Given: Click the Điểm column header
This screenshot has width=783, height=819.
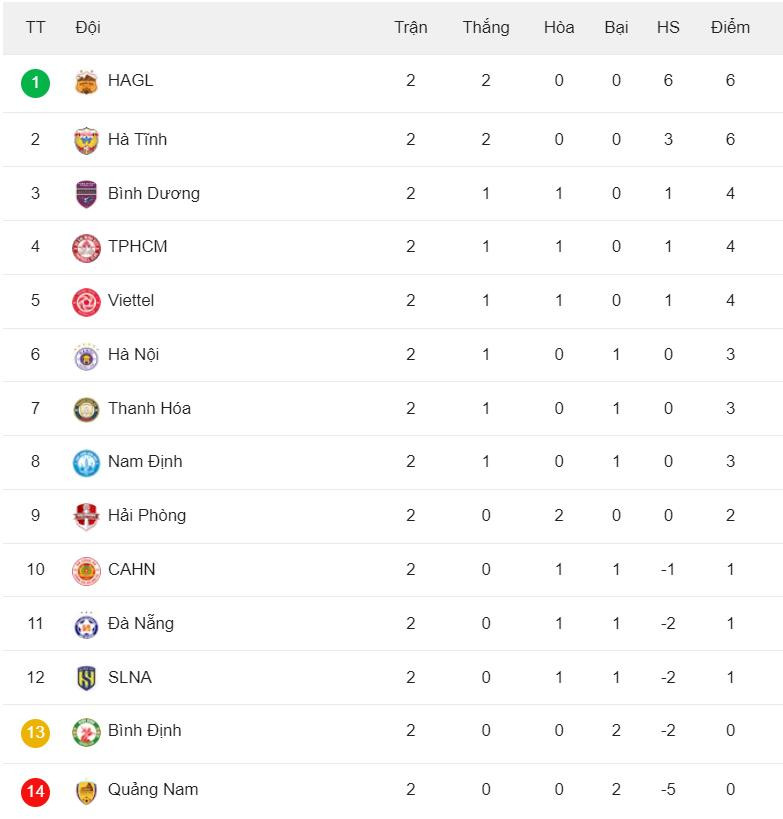Looking at the screenshot, I should (x=730, y=27).
